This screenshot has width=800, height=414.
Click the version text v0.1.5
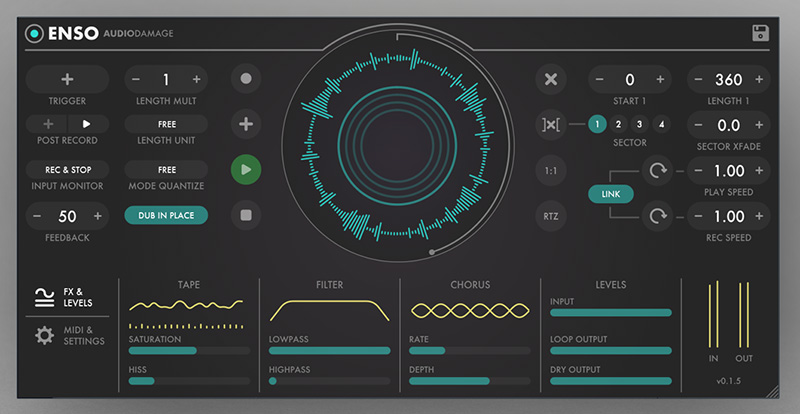[729, 381]
